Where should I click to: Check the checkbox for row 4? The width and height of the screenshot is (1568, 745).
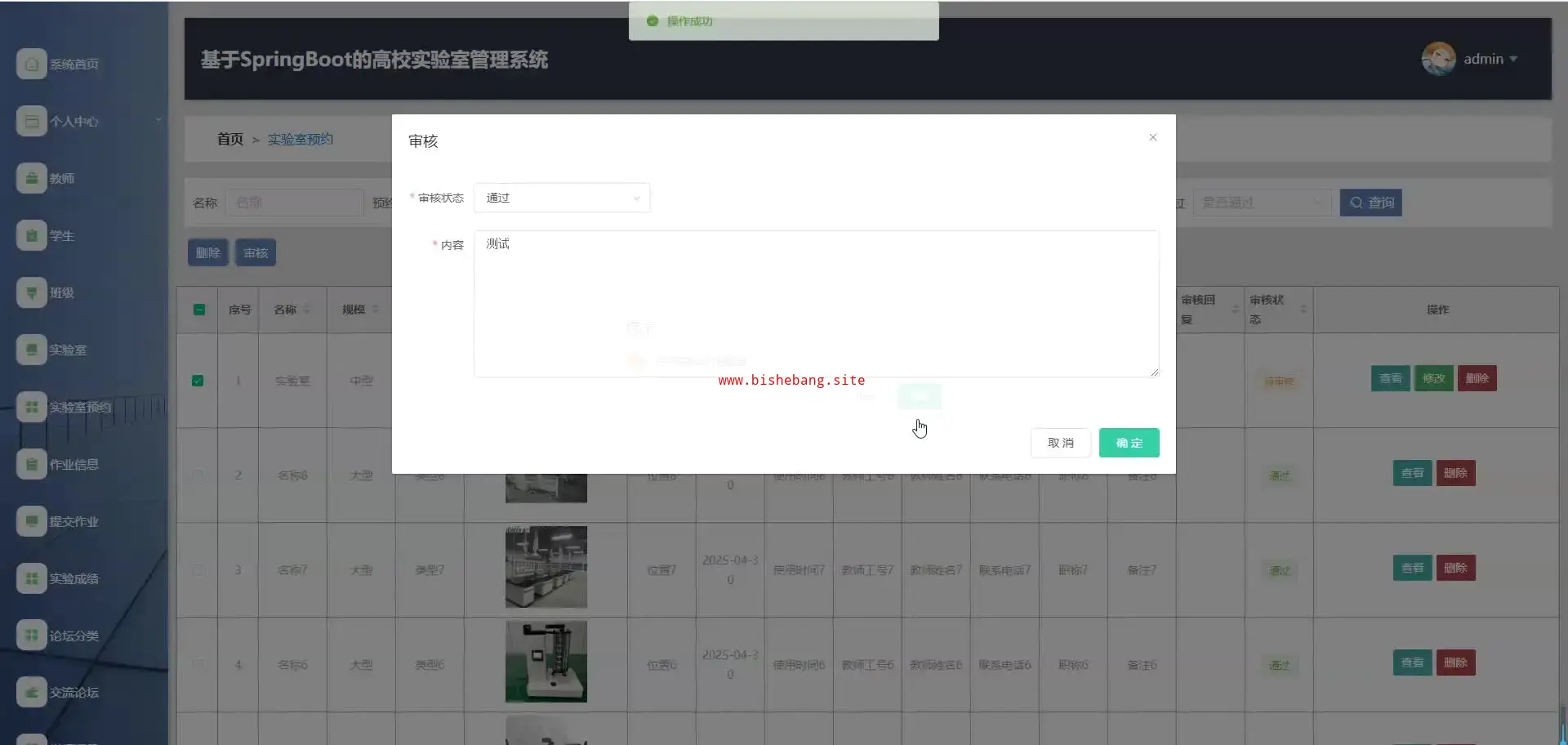pyautogui.click(x=198, y=665)
